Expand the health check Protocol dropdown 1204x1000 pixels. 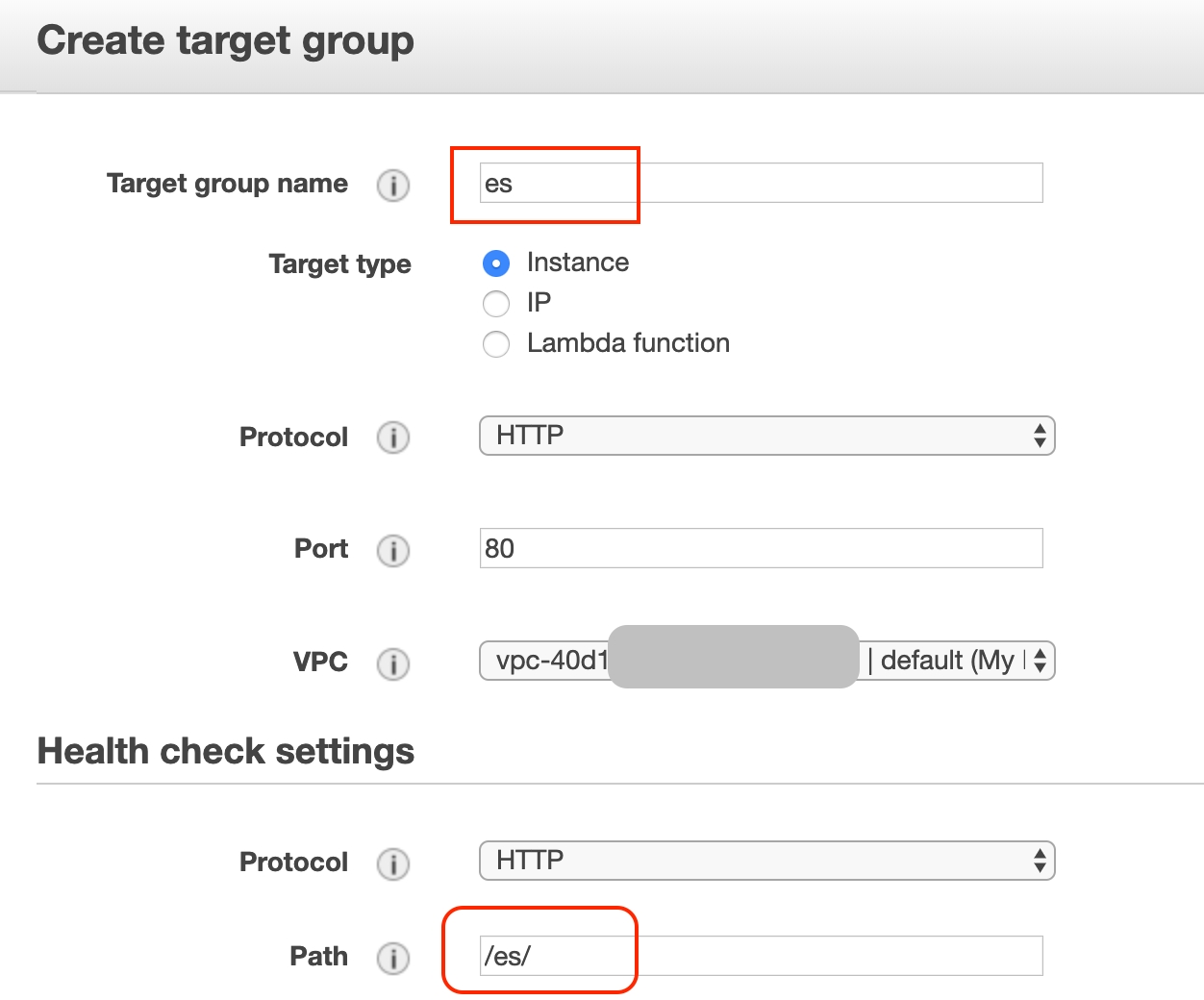[x=766, y=861]
